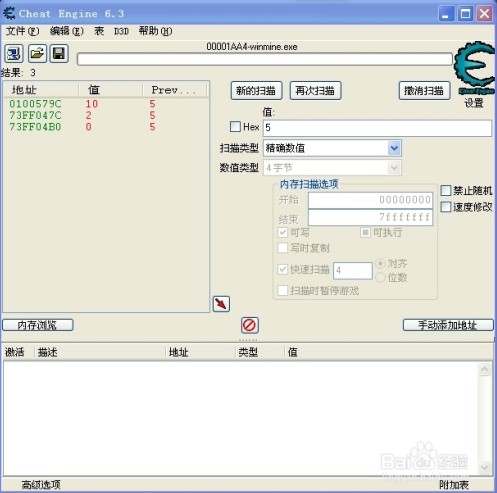Close the Cheat Engine window
Viewport: 497px width, 493px height.
(x=484, y=14)
